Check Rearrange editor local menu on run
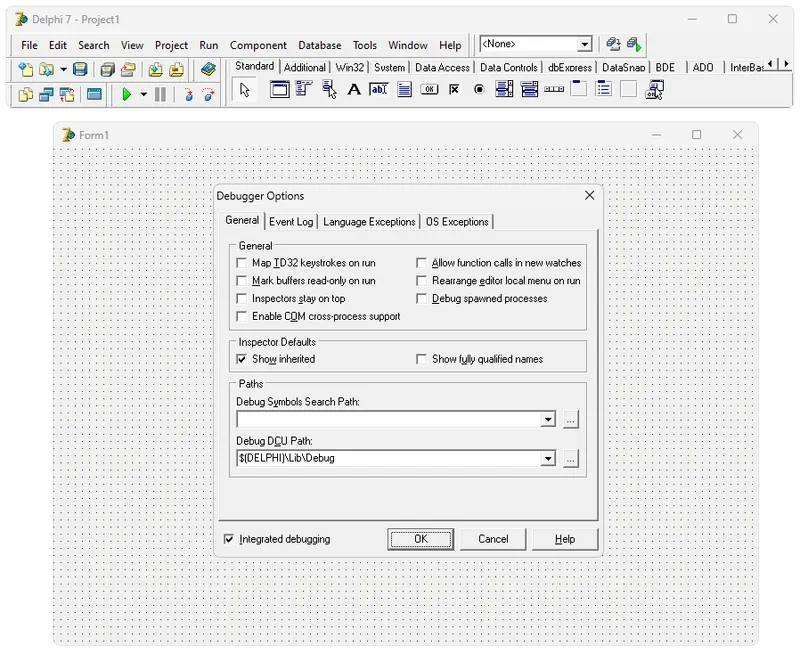Image resolution: width=800 pixels, height=654 pixels. pyautogui.click(x=421, y=281)
